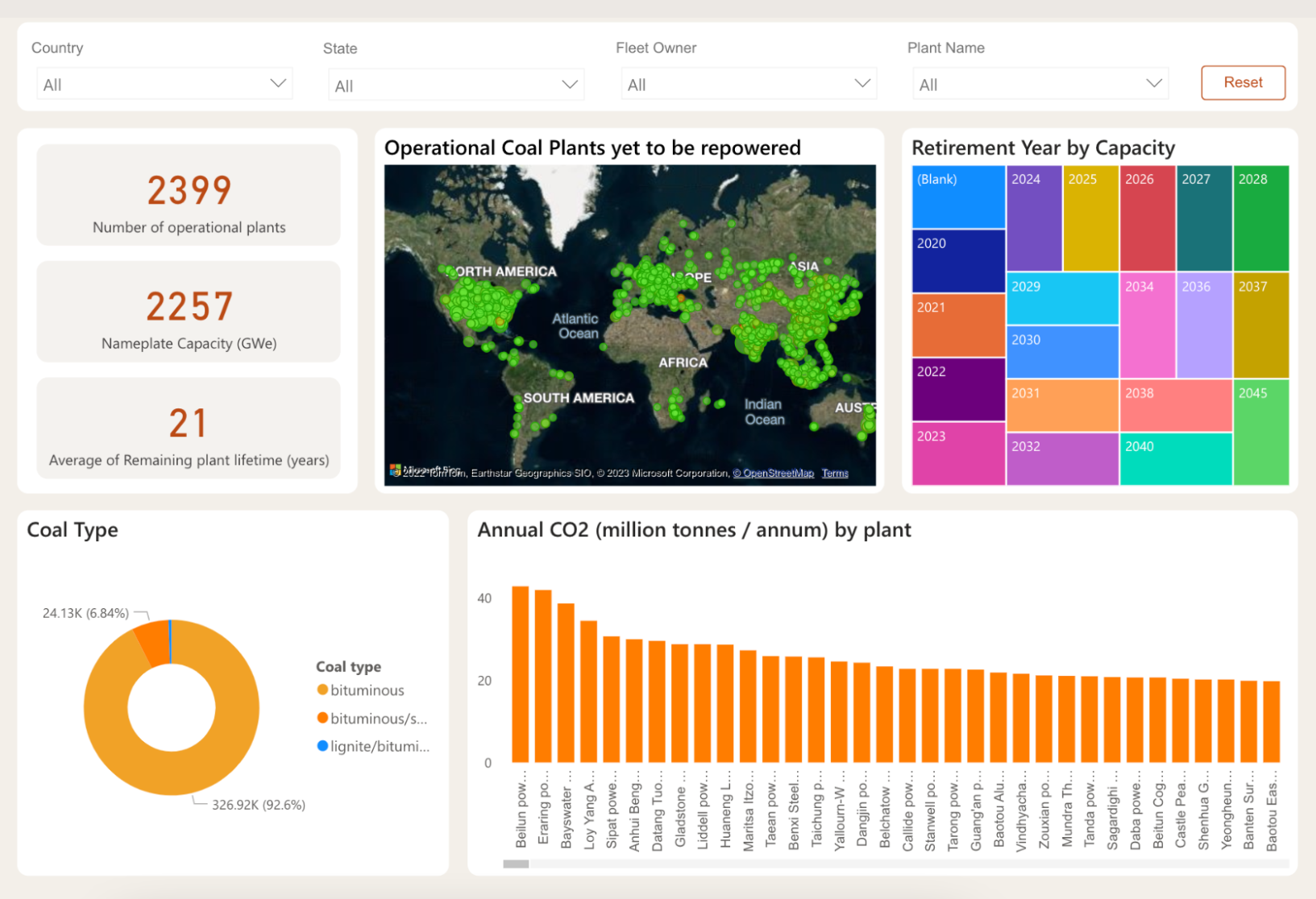Select the 2023 retirement year tile
The image size is (1316, 899).
click(x=958, y=454)
